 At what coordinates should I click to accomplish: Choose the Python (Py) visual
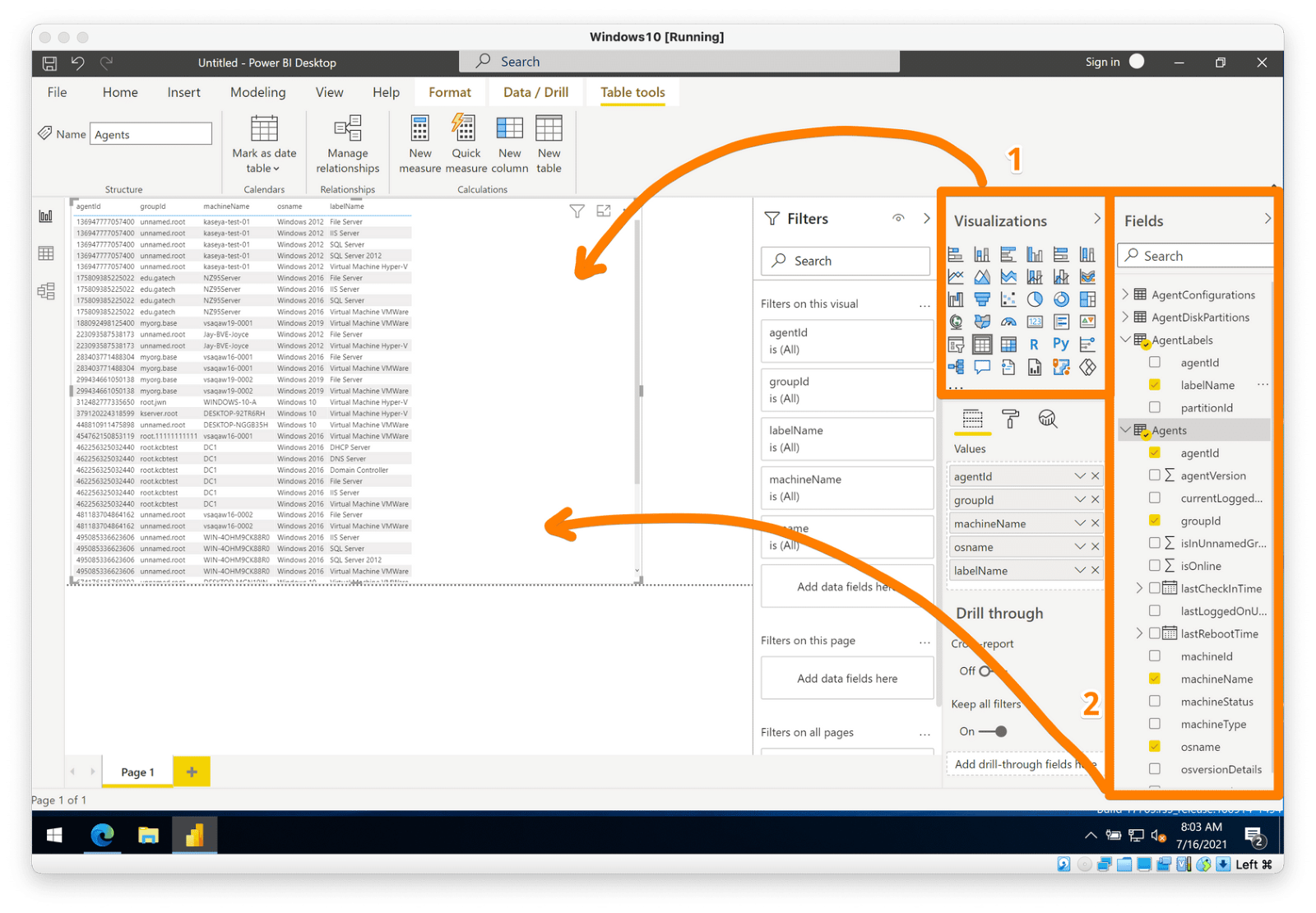[1061, 344]
